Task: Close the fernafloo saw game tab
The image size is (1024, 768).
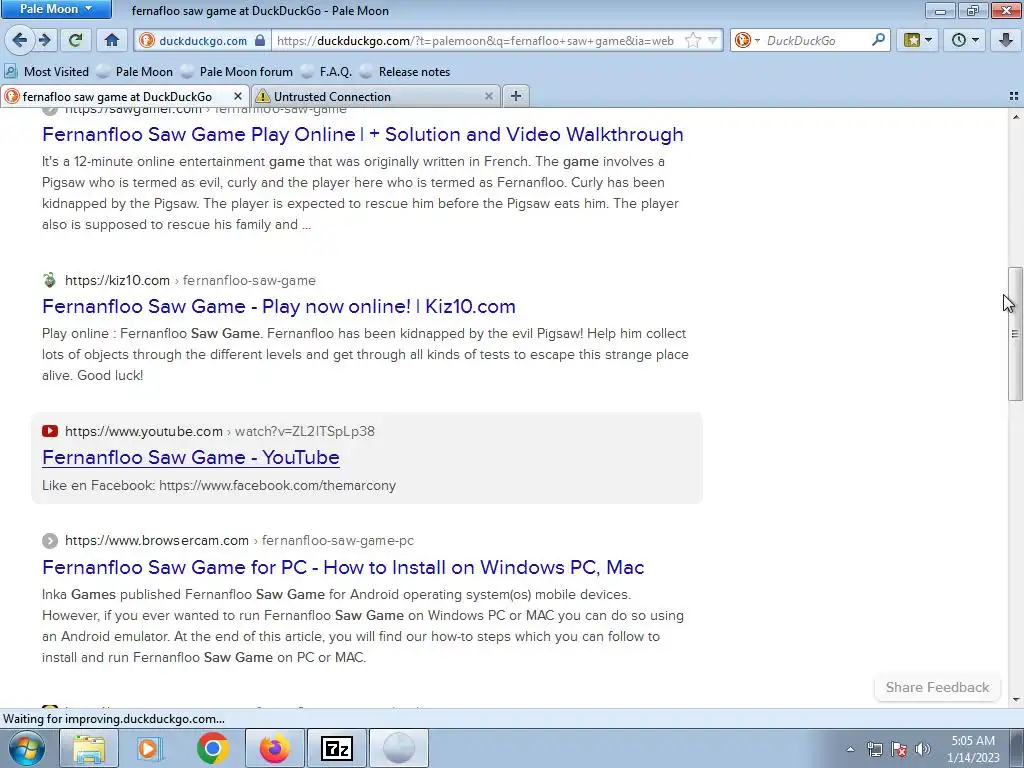Action: click(x=238, y=97)
